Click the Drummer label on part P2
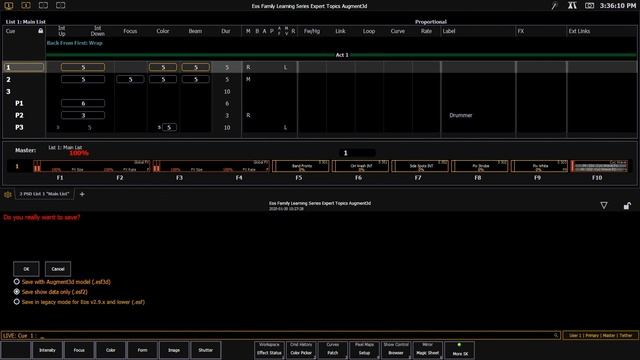Screen dimensions: 640x360 461,116
